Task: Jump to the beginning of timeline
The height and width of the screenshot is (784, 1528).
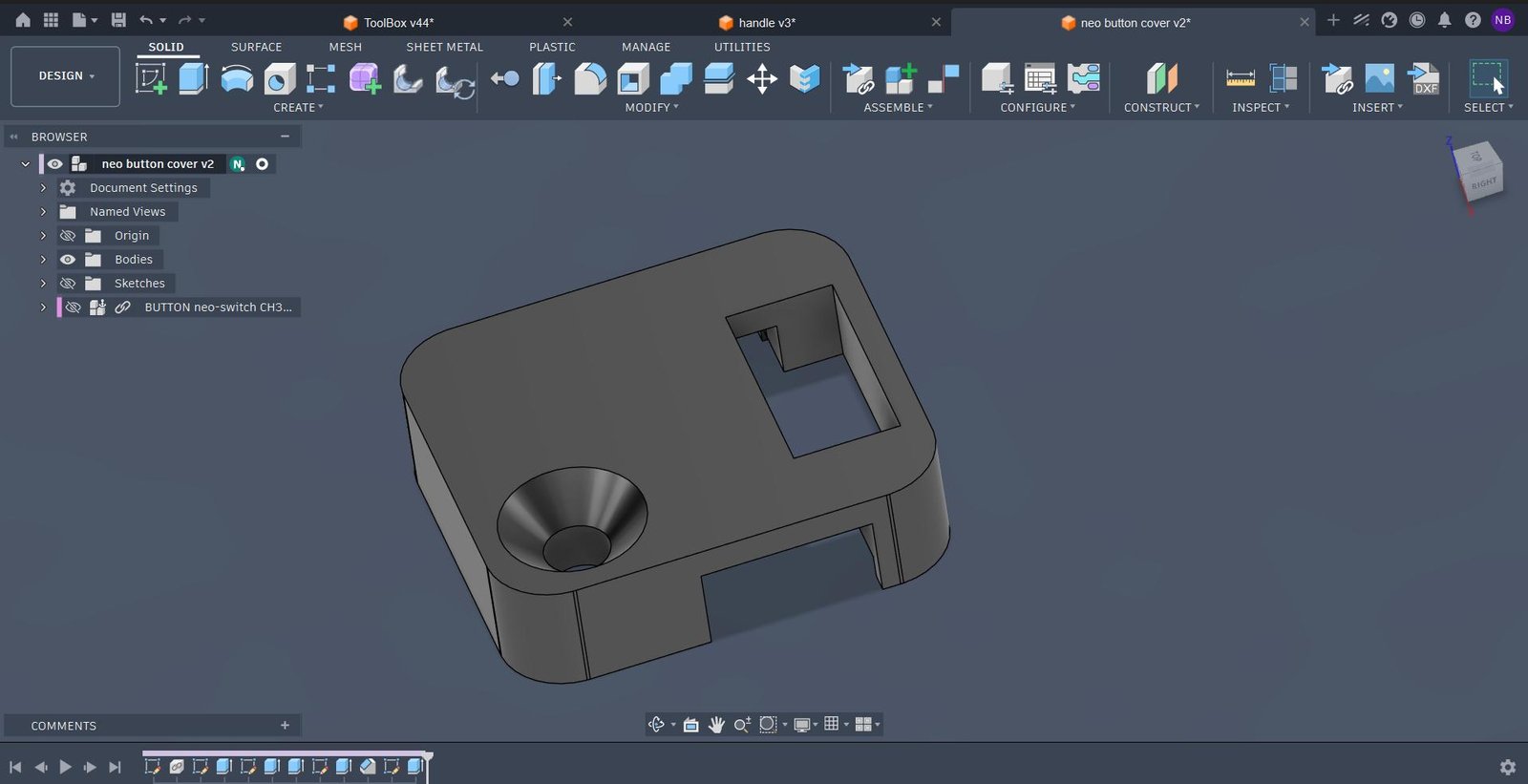Action: click(x=15, y=767)
